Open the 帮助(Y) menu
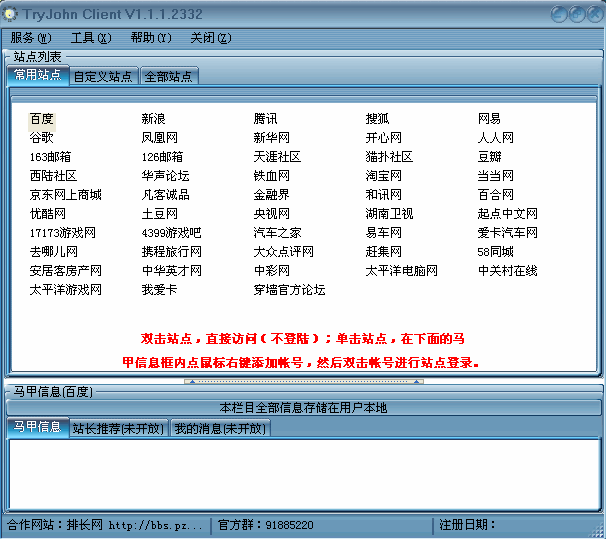Screen dimensions: 606x539 click(151, 38)
